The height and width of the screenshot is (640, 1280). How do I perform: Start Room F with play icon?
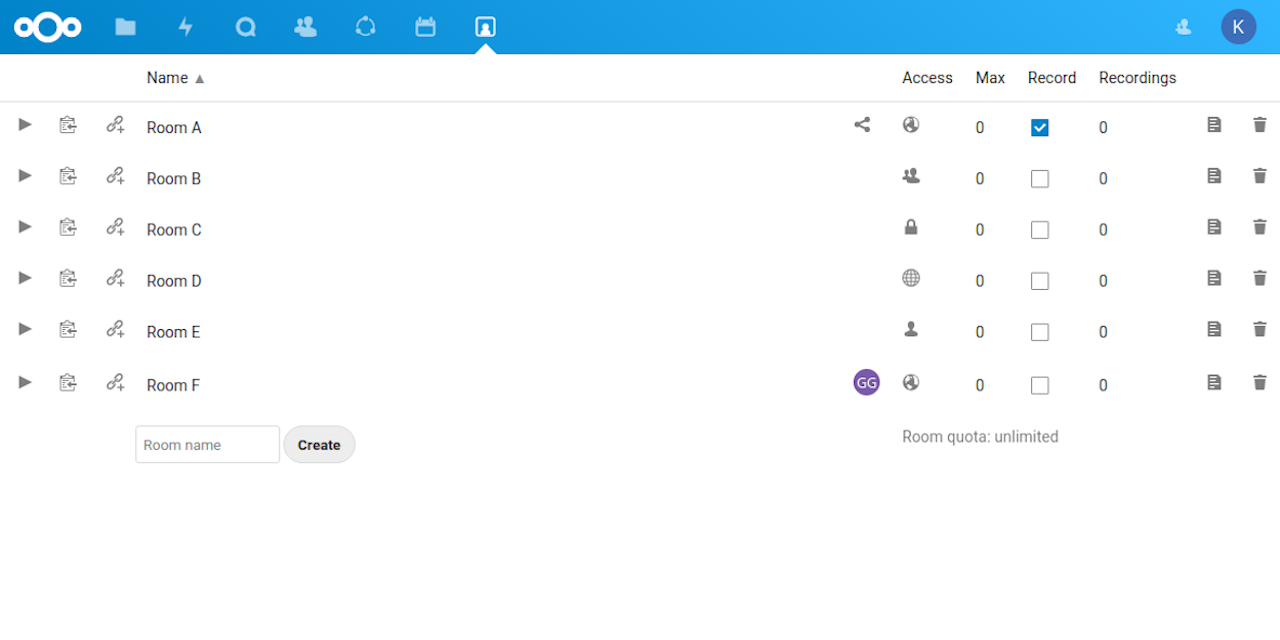pyautogui.click(x=25, y=382)
